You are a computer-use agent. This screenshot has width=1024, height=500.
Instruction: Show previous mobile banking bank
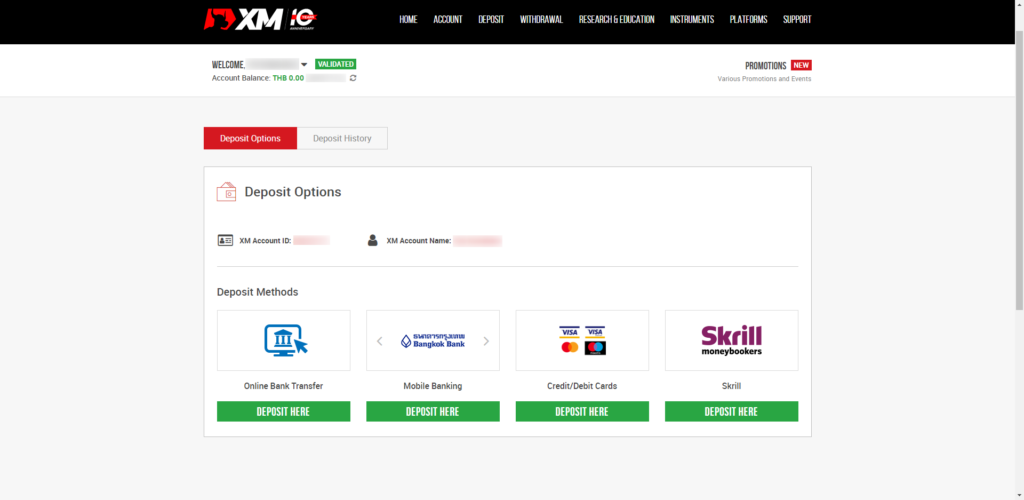pyautogui.click(x=380, y=341)
